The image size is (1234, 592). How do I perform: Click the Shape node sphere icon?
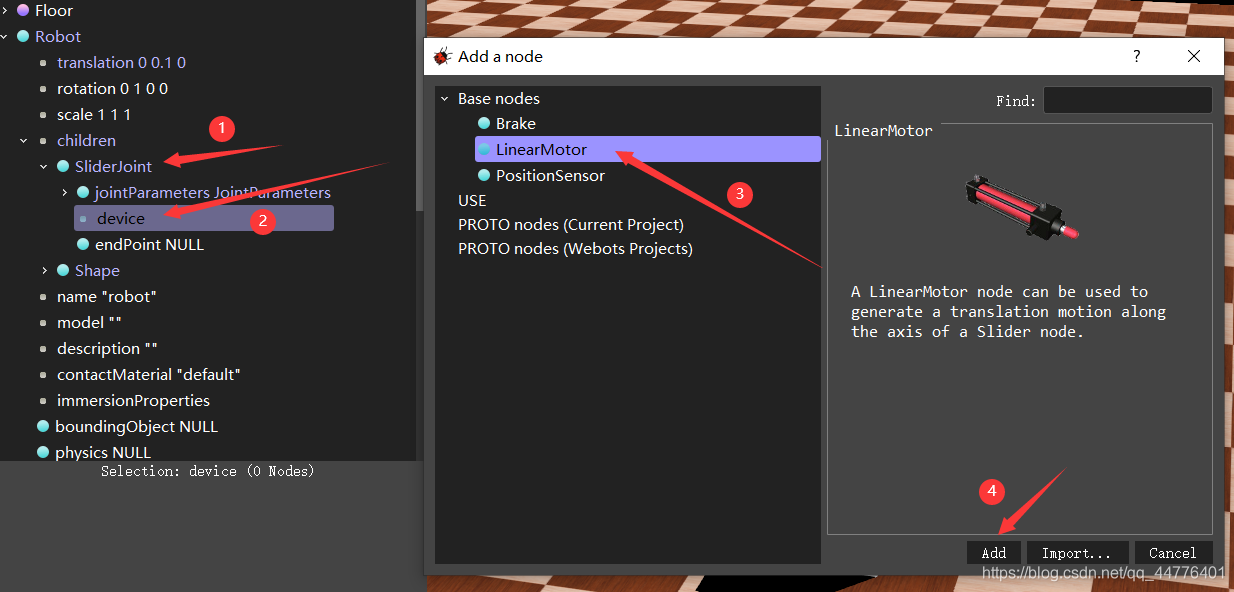point(63,270)
